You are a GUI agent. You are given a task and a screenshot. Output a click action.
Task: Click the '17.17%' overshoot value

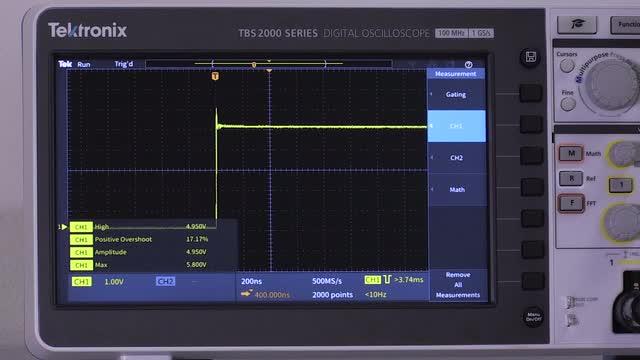tap(197, 239)
